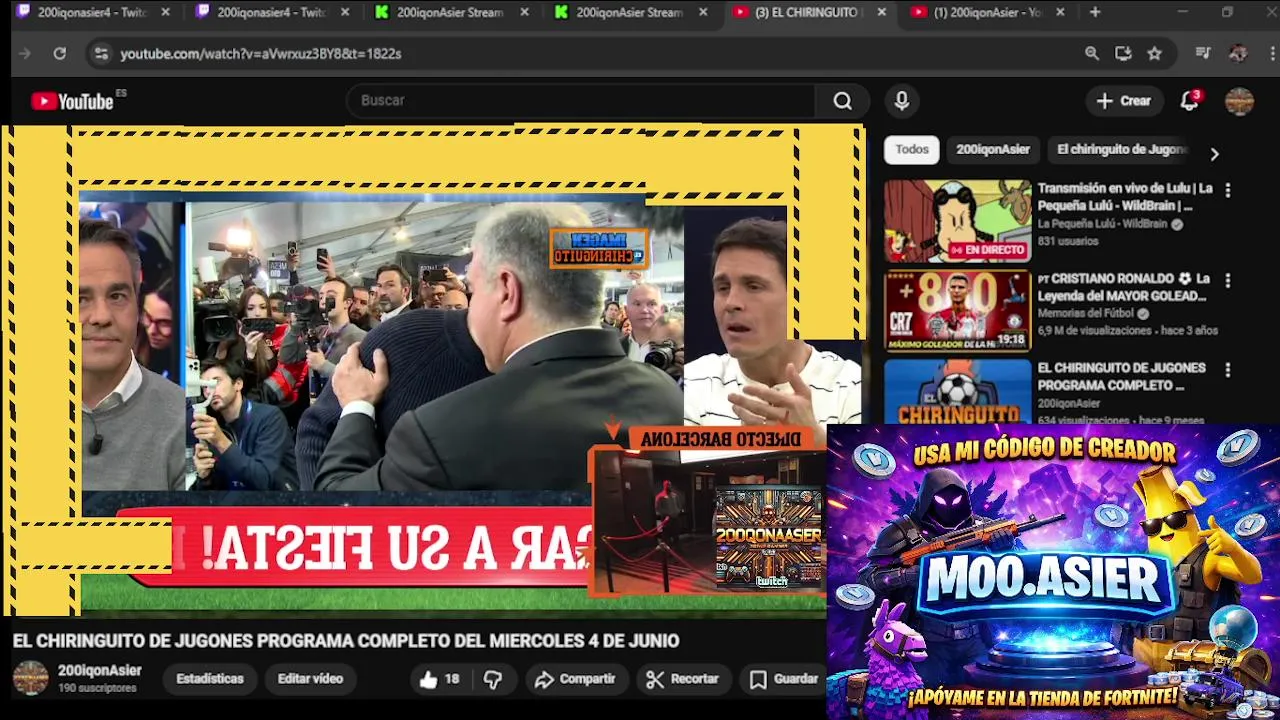Start voice search with the microphone icon
The width and height of the screenshot is (1280, 720).
[x=901, y=101]
